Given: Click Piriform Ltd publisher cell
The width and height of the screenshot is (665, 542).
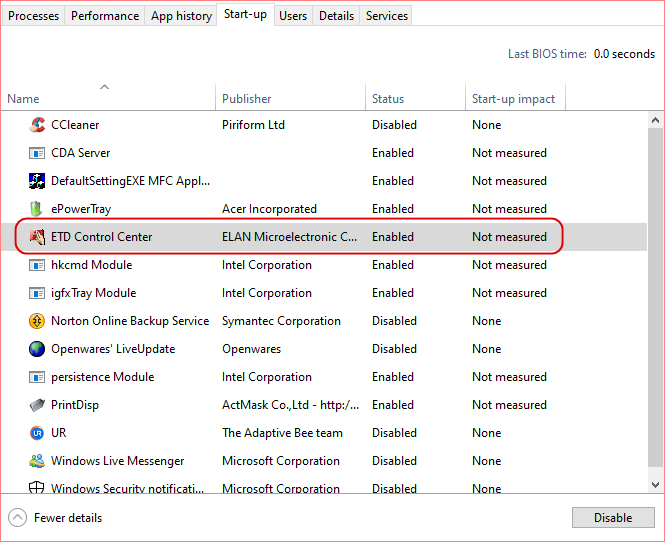Looking at the screenshot, I should coord(253,125).
